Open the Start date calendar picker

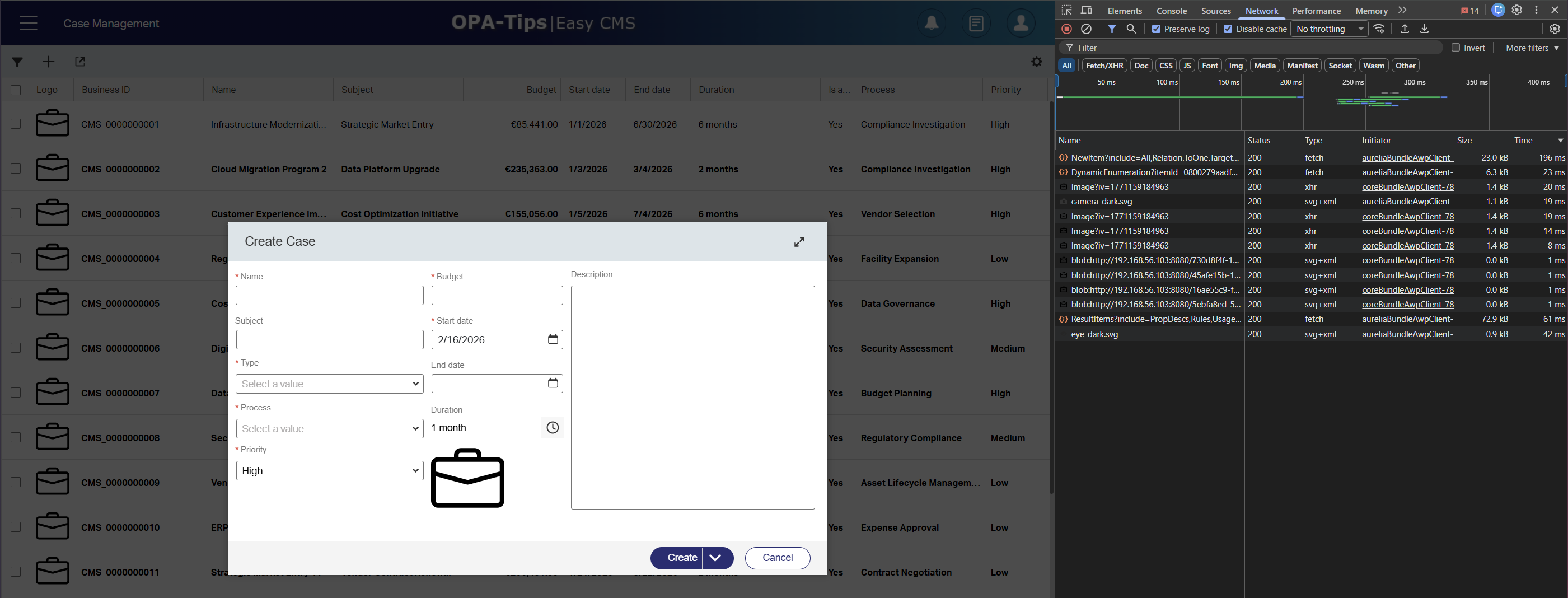tap(552, 339)
